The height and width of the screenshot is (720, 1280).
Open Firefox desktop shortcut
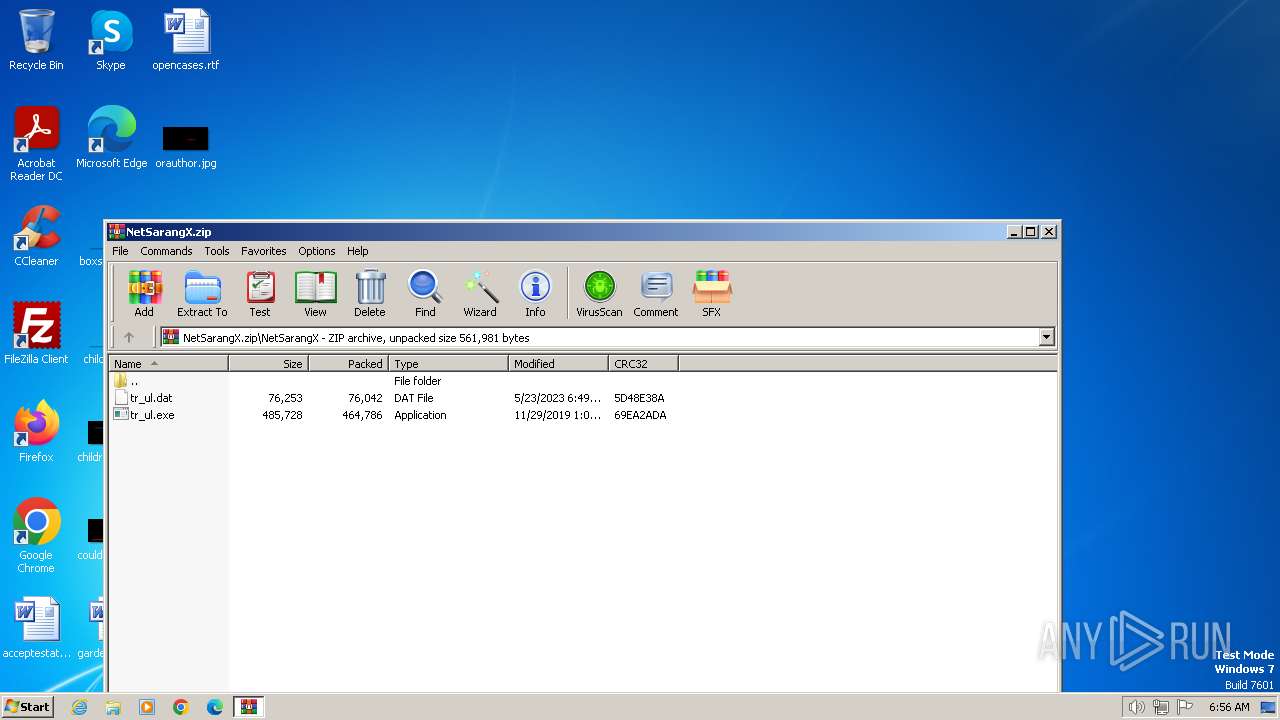tap(36, 432)
